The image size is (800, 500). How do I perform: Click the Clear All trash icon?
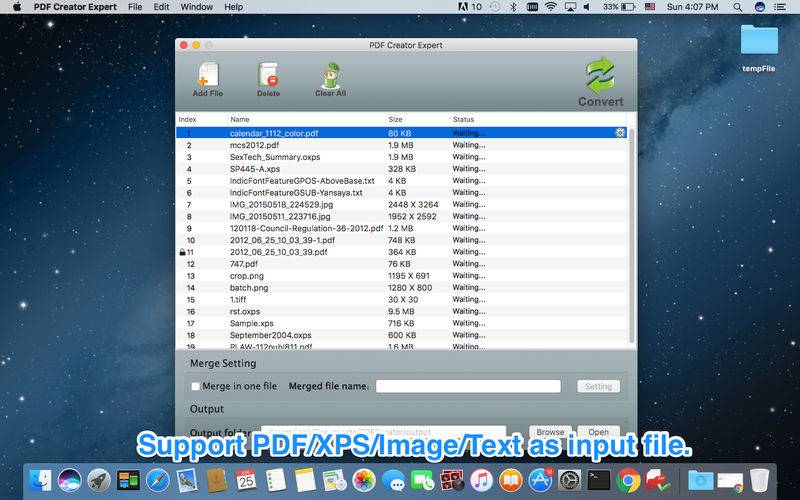tap(331, 76)
